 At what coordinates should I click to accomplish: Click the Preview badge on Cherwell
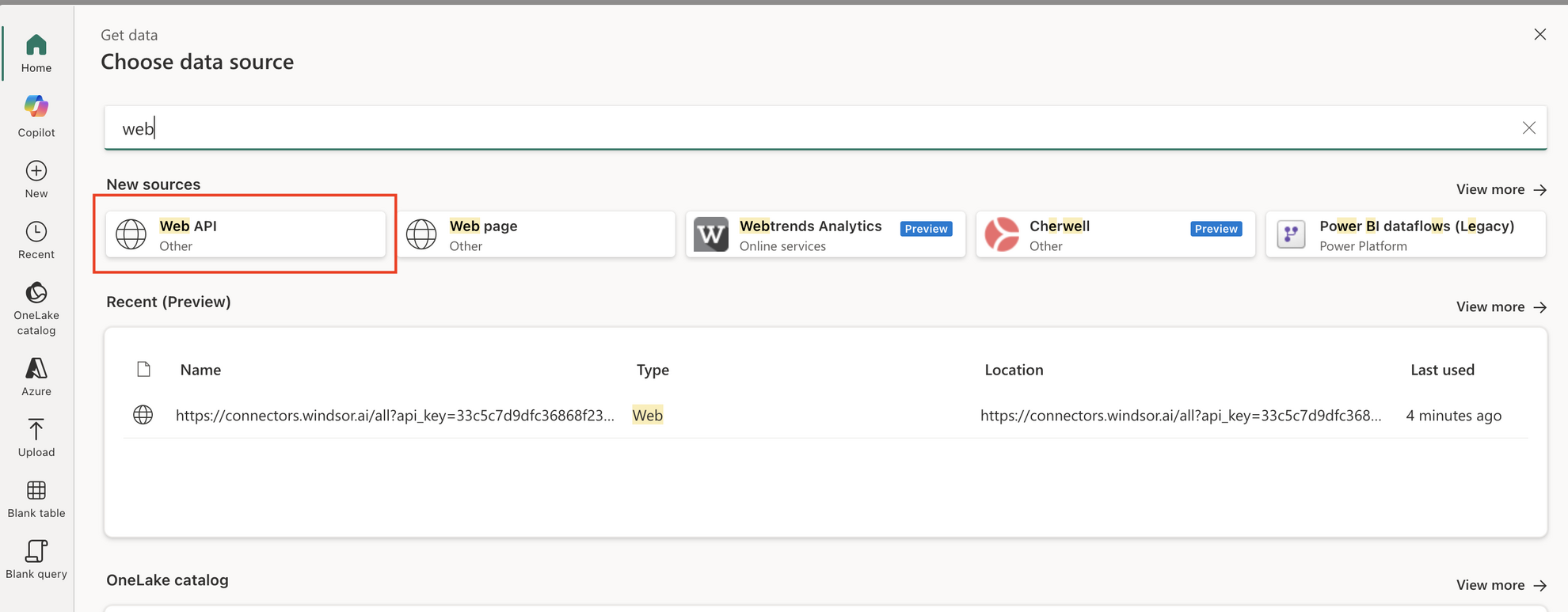[x=1216, y=229]
